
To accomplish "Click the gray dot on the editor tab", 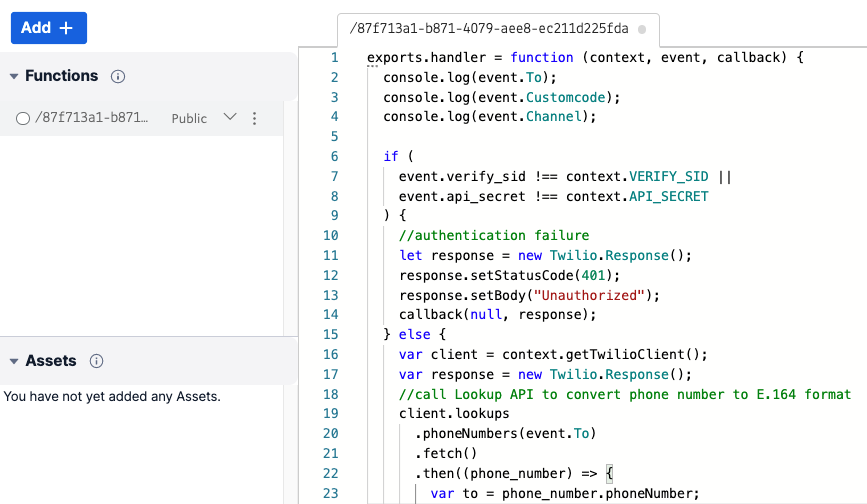I will coord(641,29).
